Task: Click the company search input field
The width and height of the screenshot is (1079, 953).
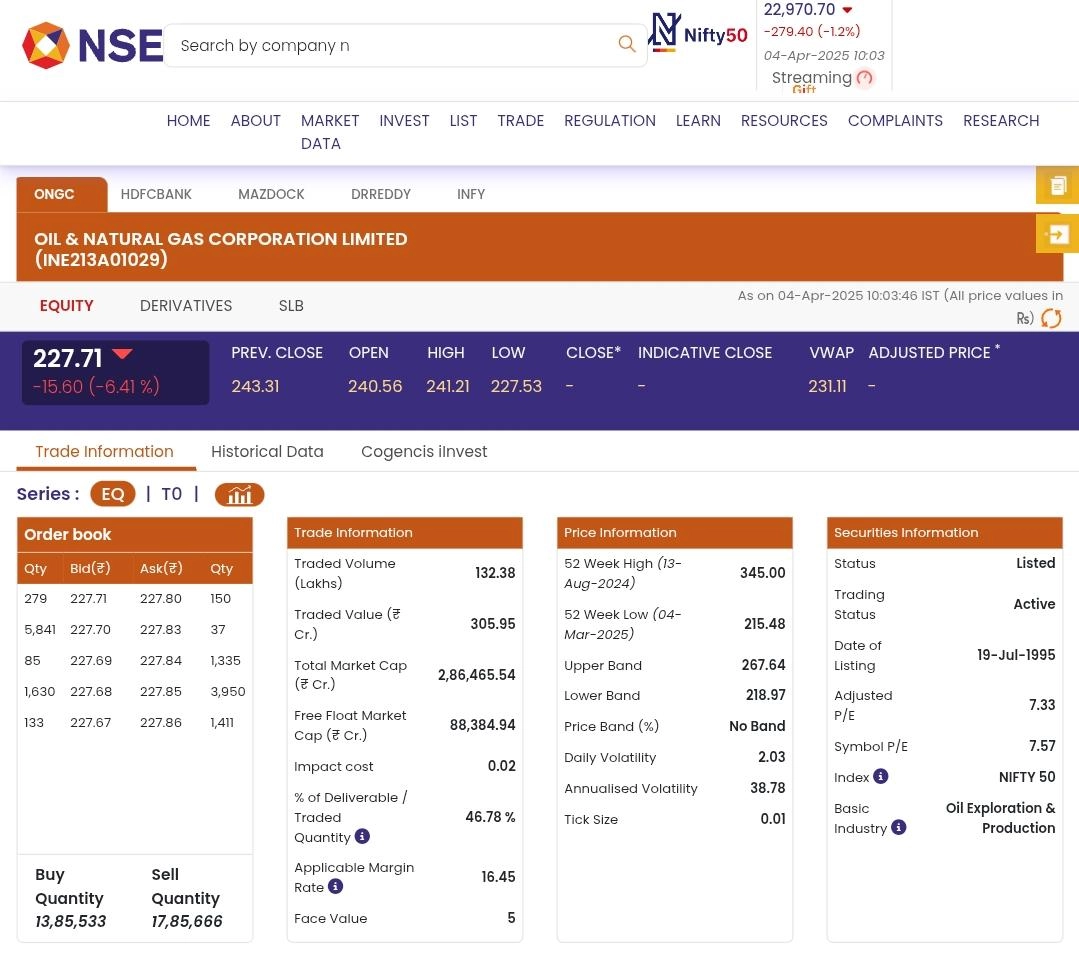Action: click(390, 45)
